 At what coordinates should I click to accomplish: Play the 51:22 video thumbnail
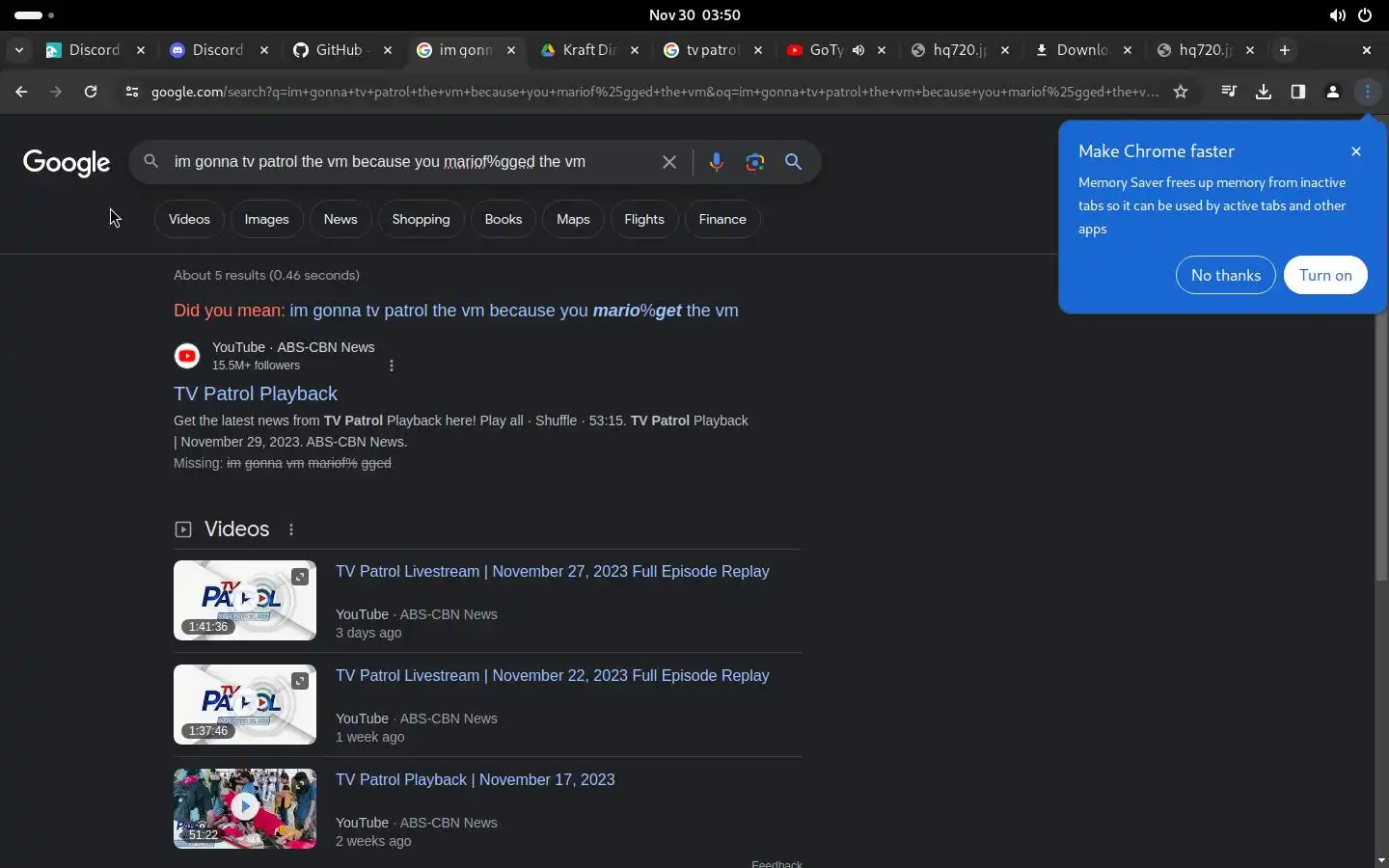pyautogui.click(x=245, y=808)
